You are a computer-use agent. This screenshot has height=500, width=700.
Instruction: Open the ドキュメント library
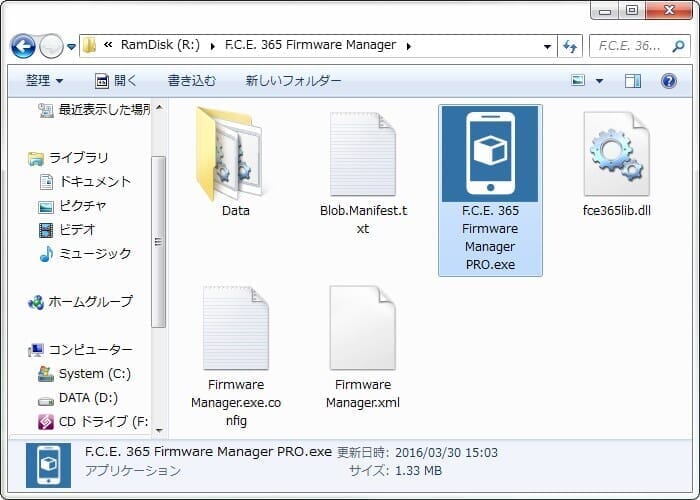85,182
